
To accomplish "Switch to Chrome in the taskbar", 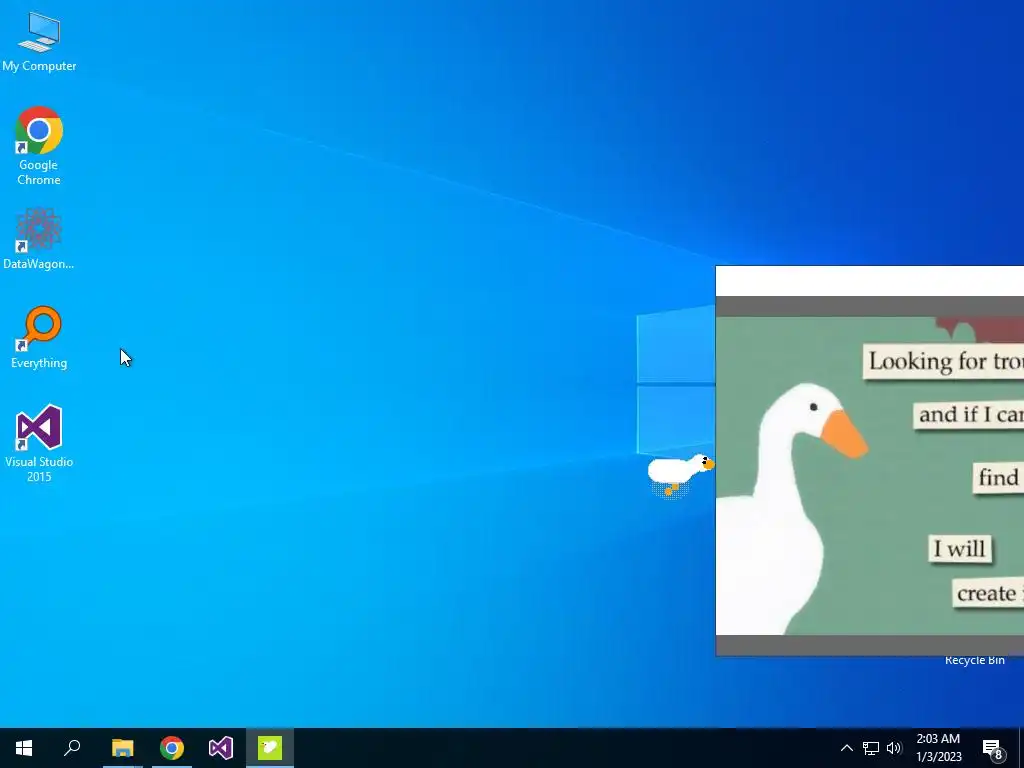I will tap(172, 748).
